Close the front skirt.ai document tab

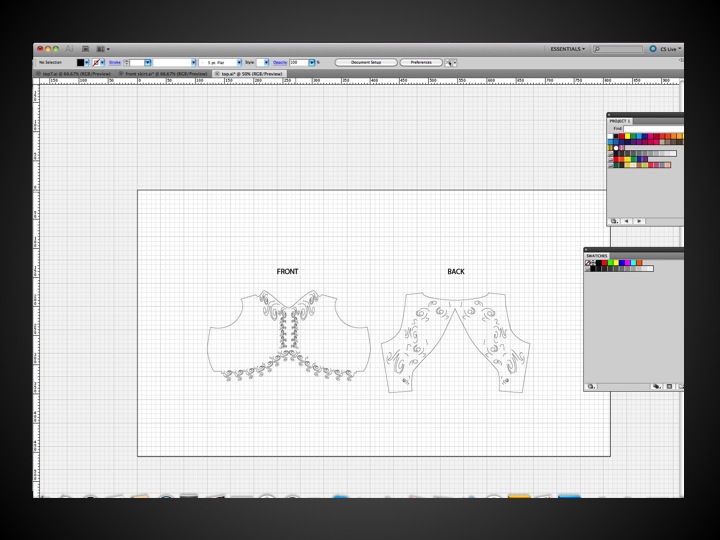pos(121,73)
